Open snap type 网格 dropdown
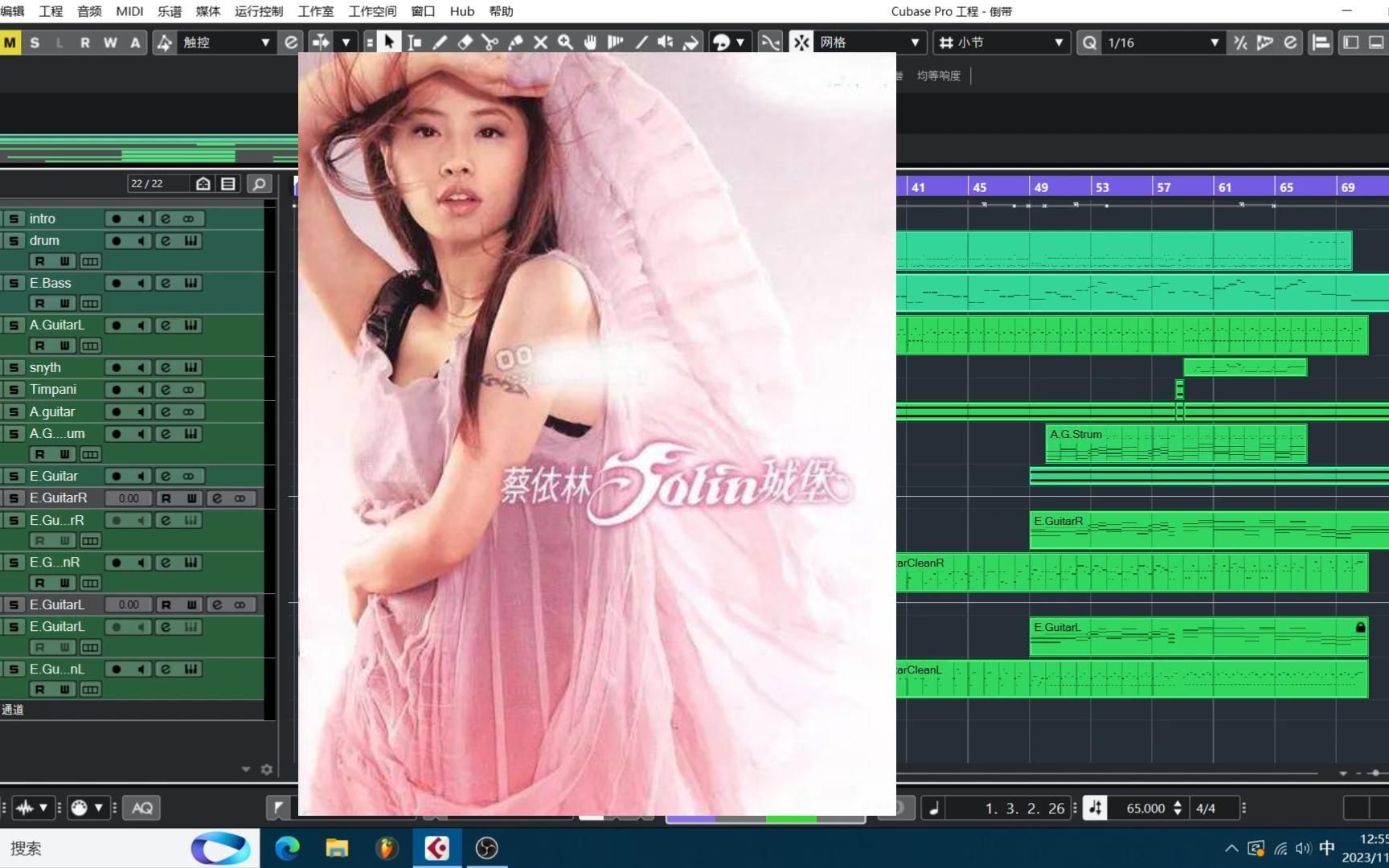 coord(870,43)
